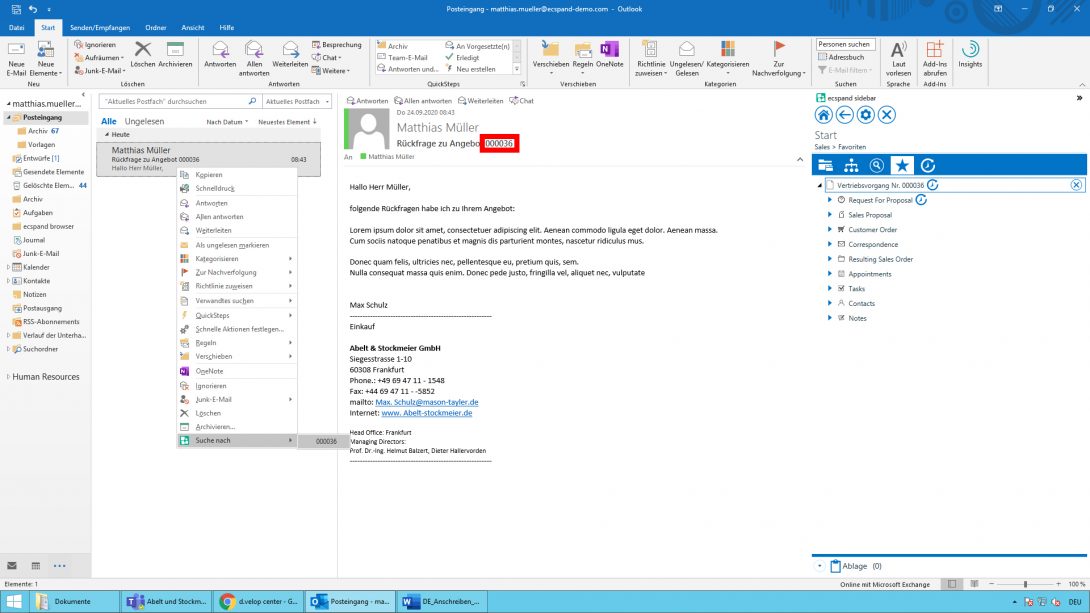Click the Antworten reply icon in the ribbon

220,54
